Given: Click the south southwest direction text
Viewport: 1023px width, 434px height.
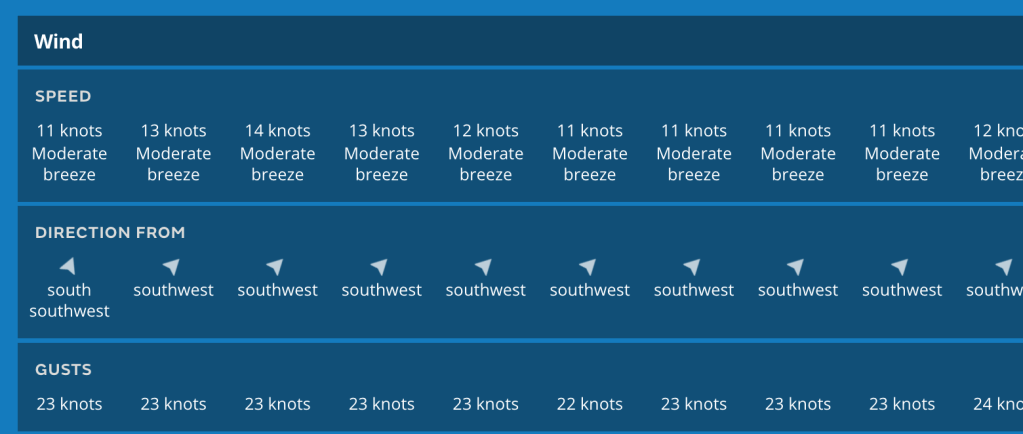Looking at the screenshot, I should (x=69, y=300).
